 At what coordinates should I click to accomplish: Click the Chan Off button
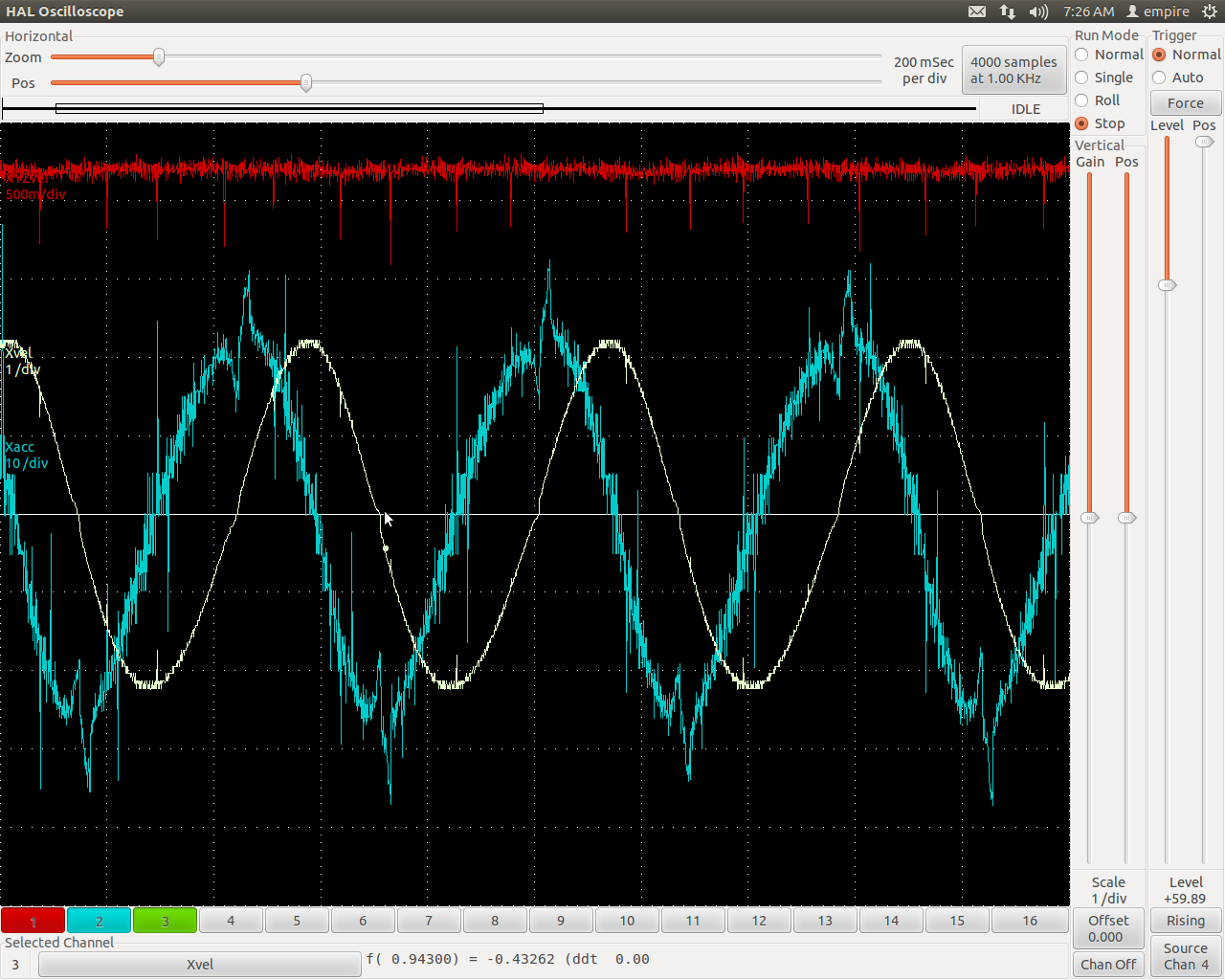pos(1108,965)
